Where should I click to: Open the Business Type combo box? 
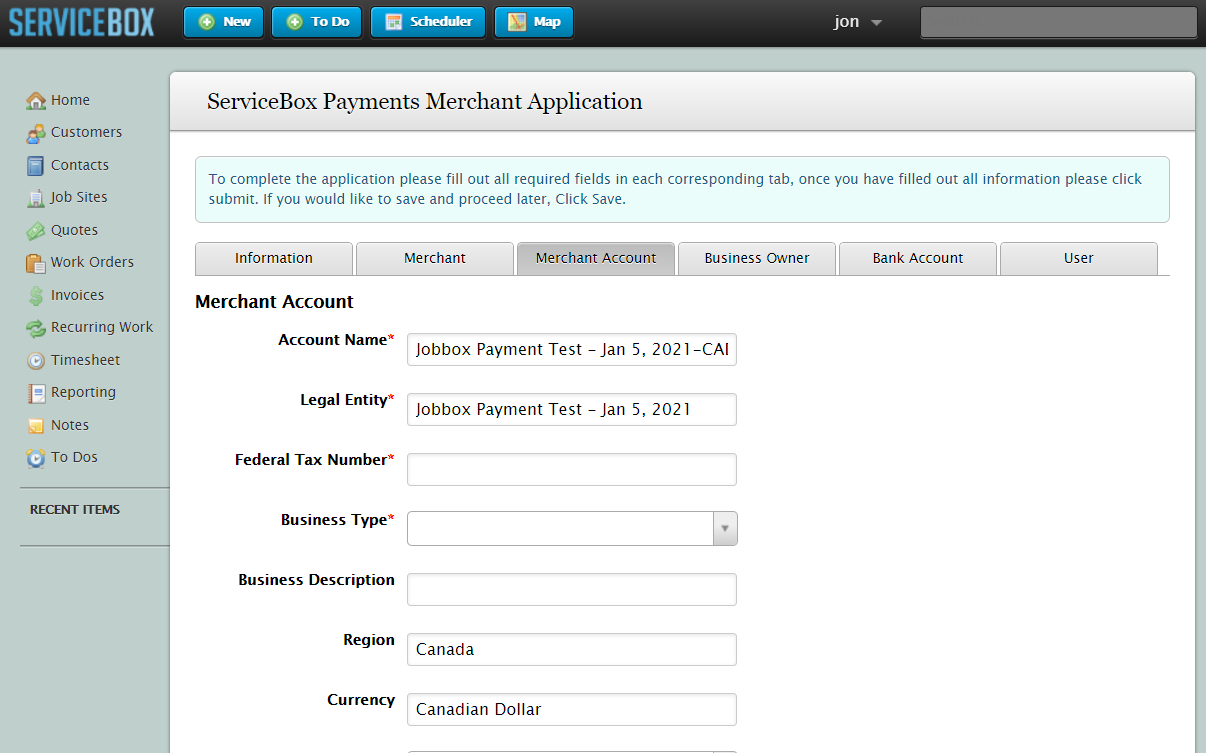[572, 528]
